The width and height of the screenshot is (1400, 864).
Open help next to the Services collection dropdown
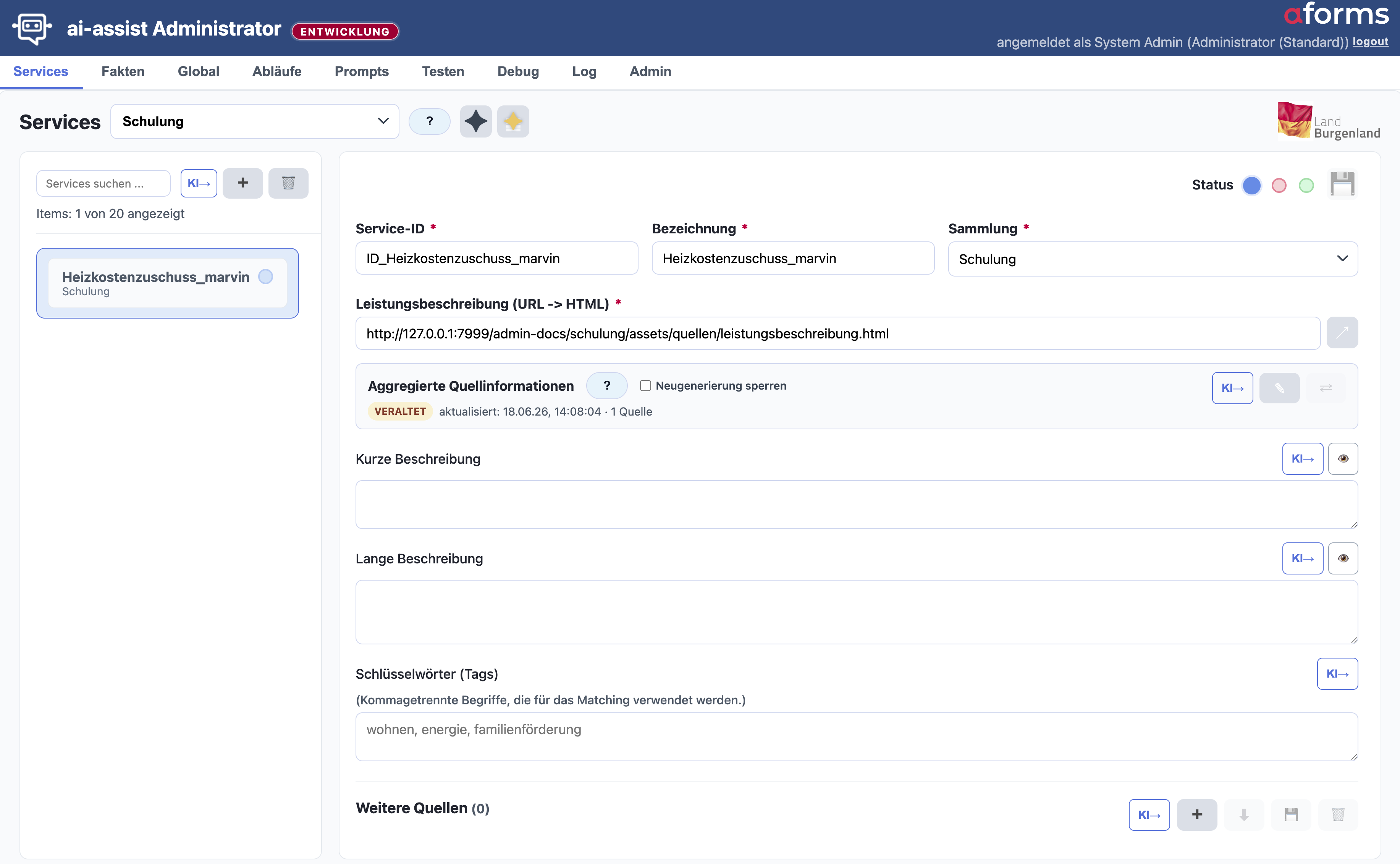click(430, 121)
